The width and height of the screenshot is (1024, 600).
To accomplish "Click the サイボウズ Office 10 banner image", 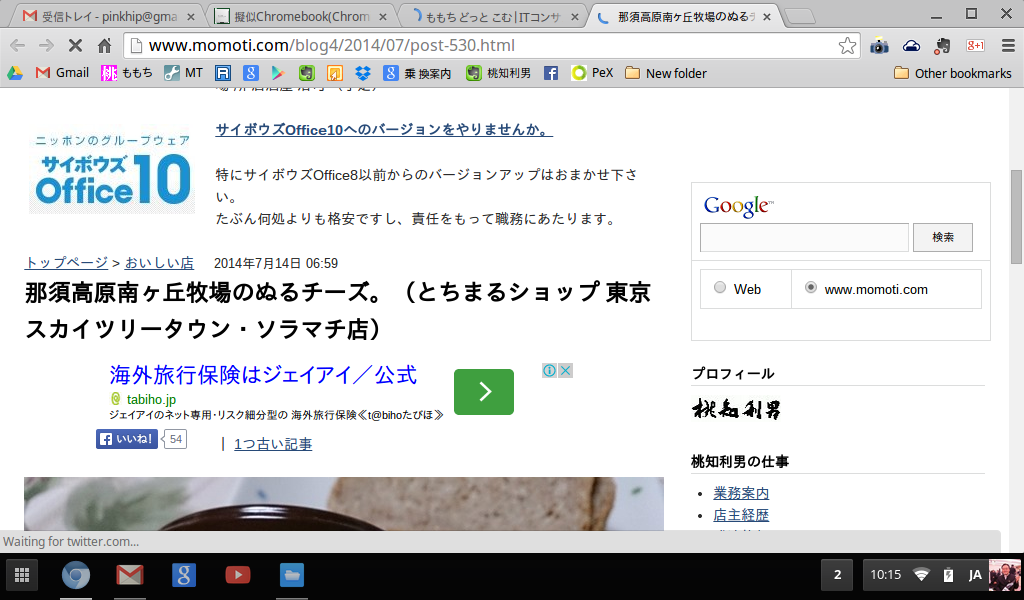I will click(112, 172).
